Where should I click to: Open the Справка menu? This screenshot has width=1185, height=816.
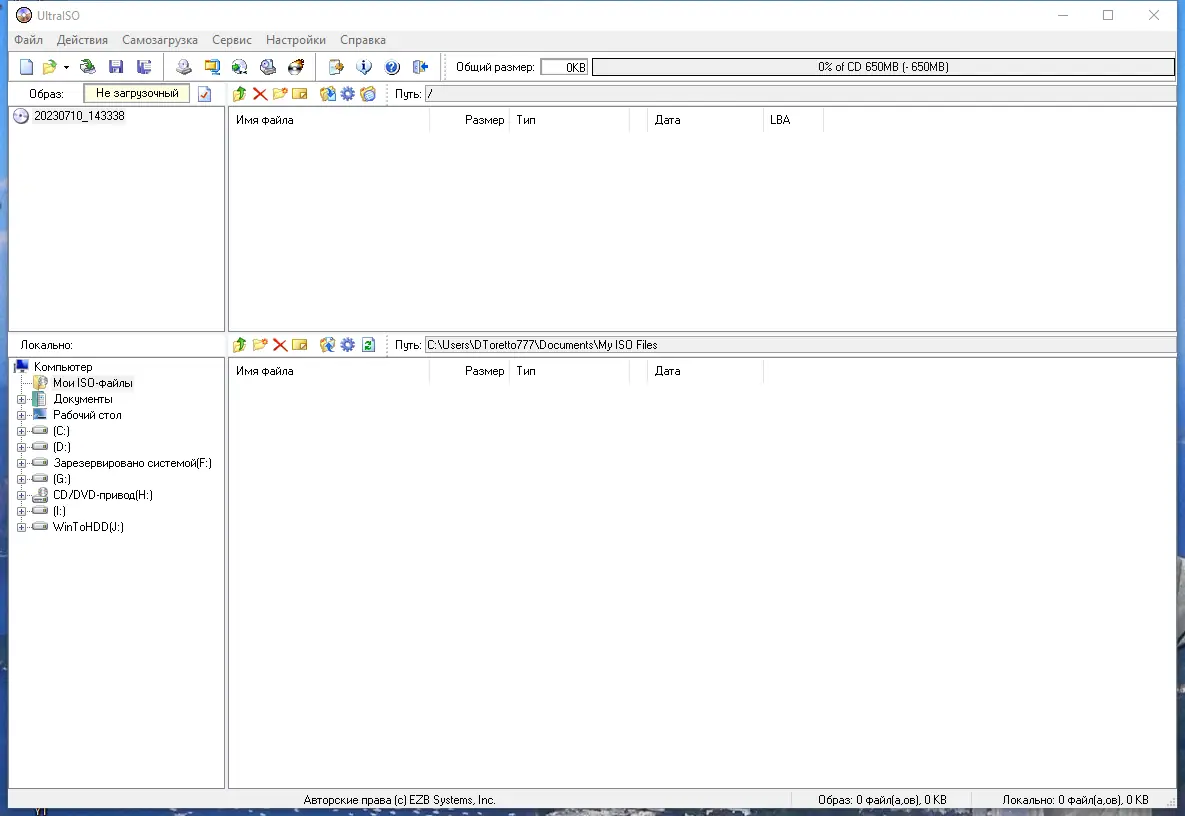coord(363,40)
